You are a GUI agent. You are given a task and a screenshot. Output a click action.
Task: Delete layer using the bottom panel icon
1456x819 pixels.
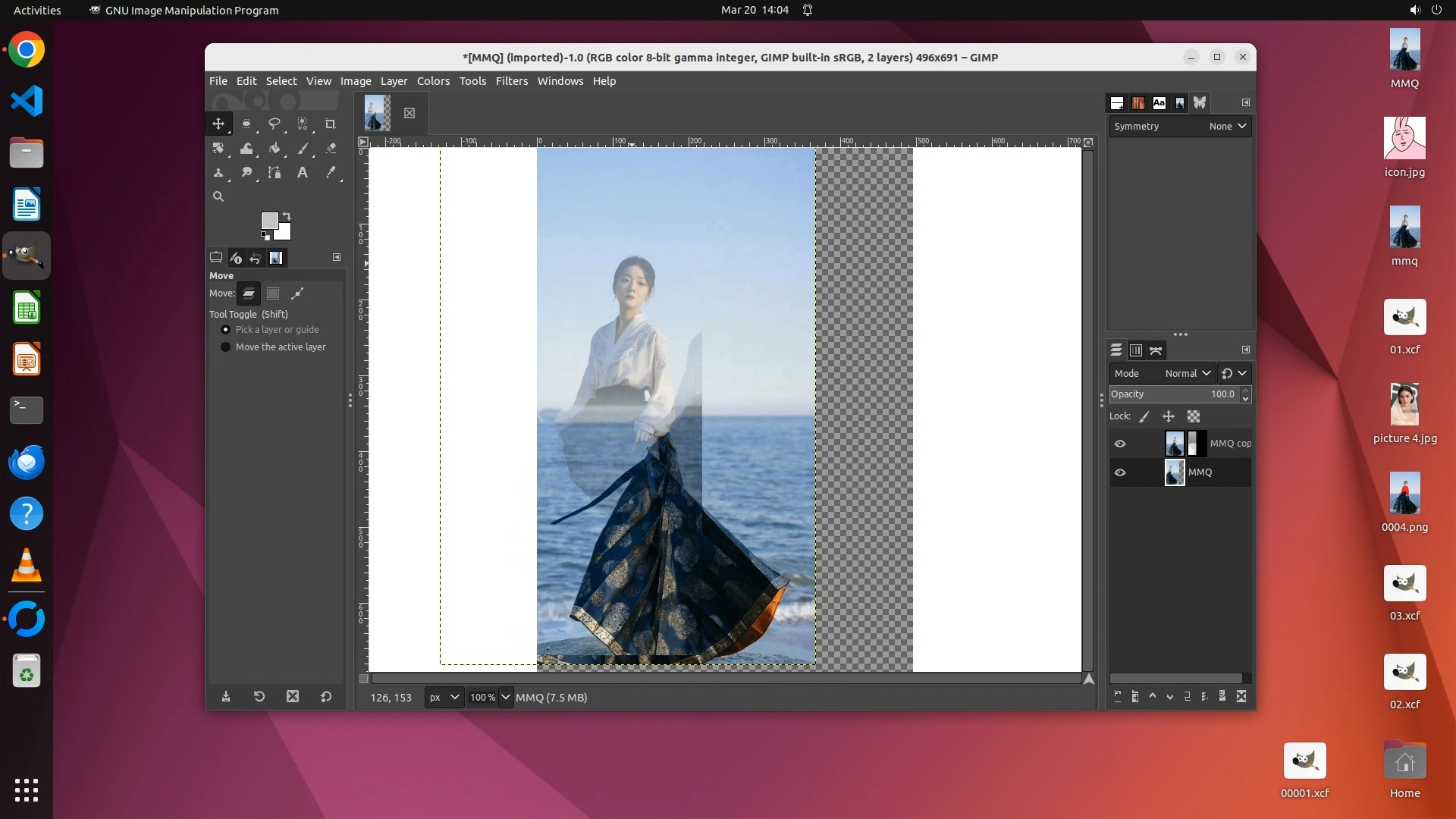pos(1241,696)
